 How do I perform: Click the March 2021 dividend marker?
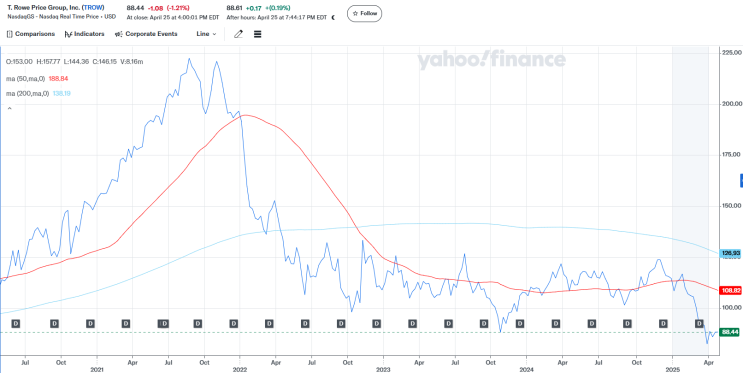point(126,323)
